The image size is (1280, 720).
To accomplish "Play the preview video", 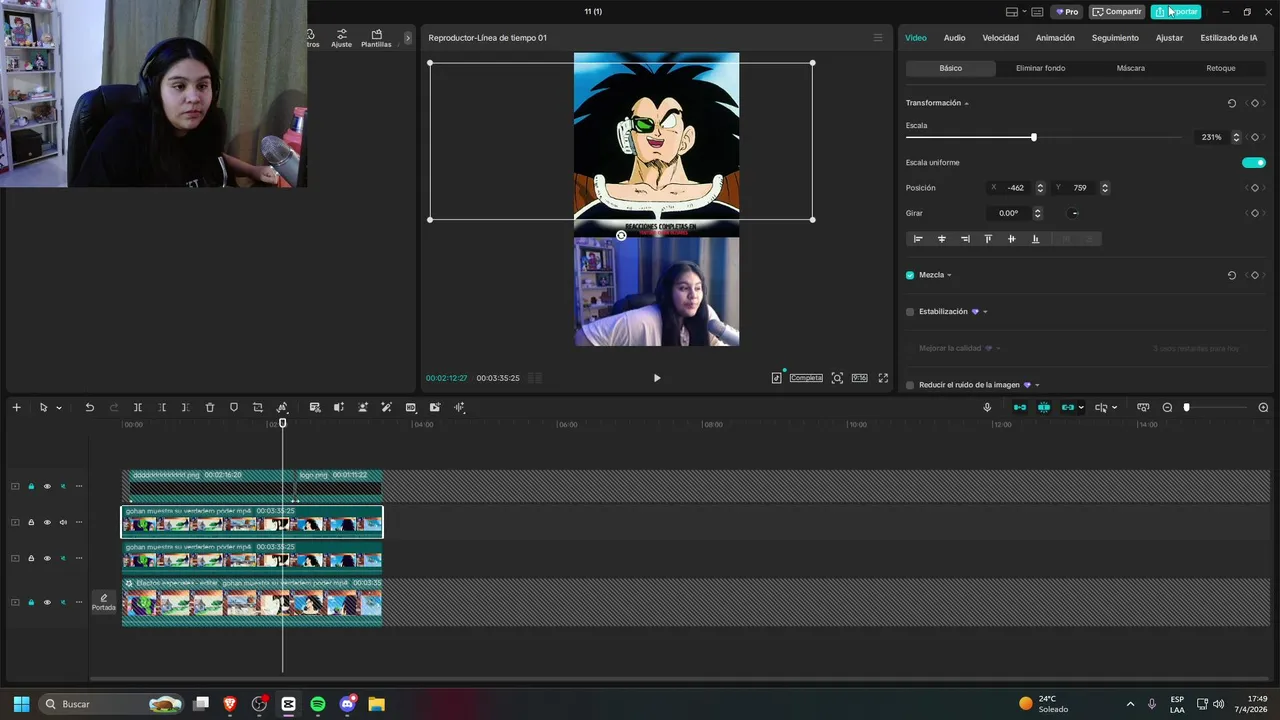I will coord(657,378).
